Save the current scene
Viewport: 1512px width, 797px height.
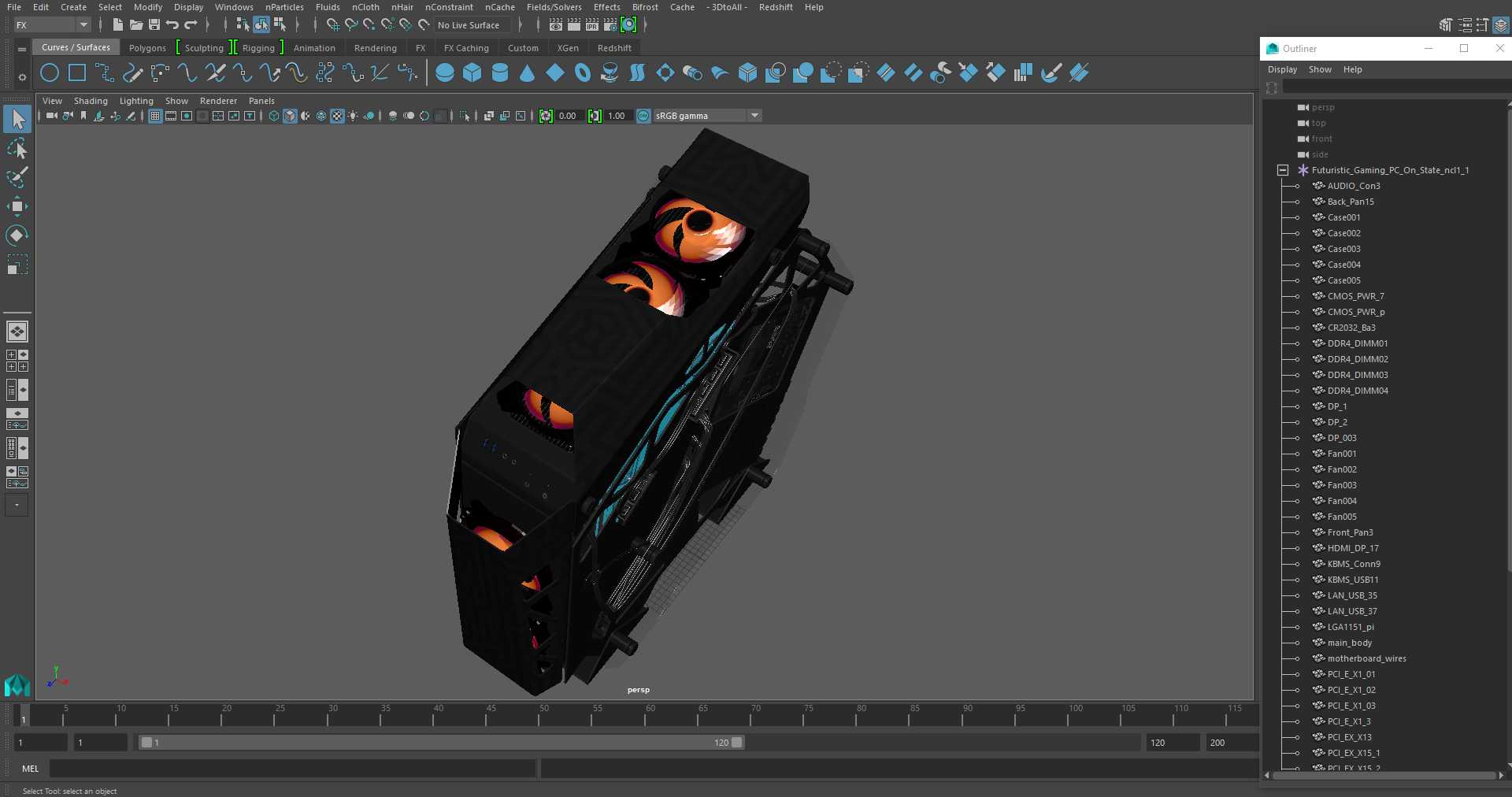pyautogui.click(x=154, y=25)
